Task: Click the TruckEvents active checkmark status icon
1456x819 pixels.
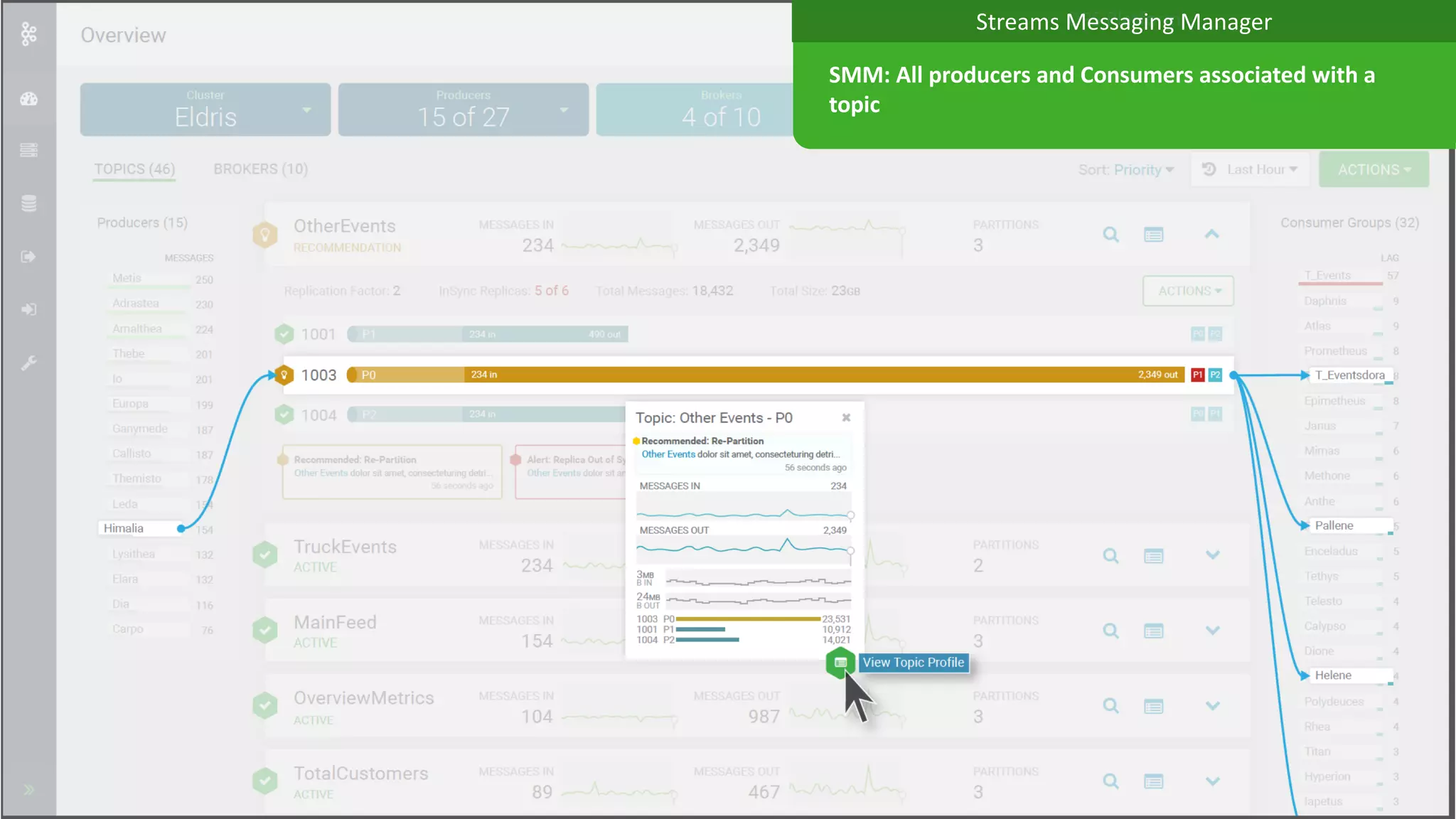Action: coord(265,555)
